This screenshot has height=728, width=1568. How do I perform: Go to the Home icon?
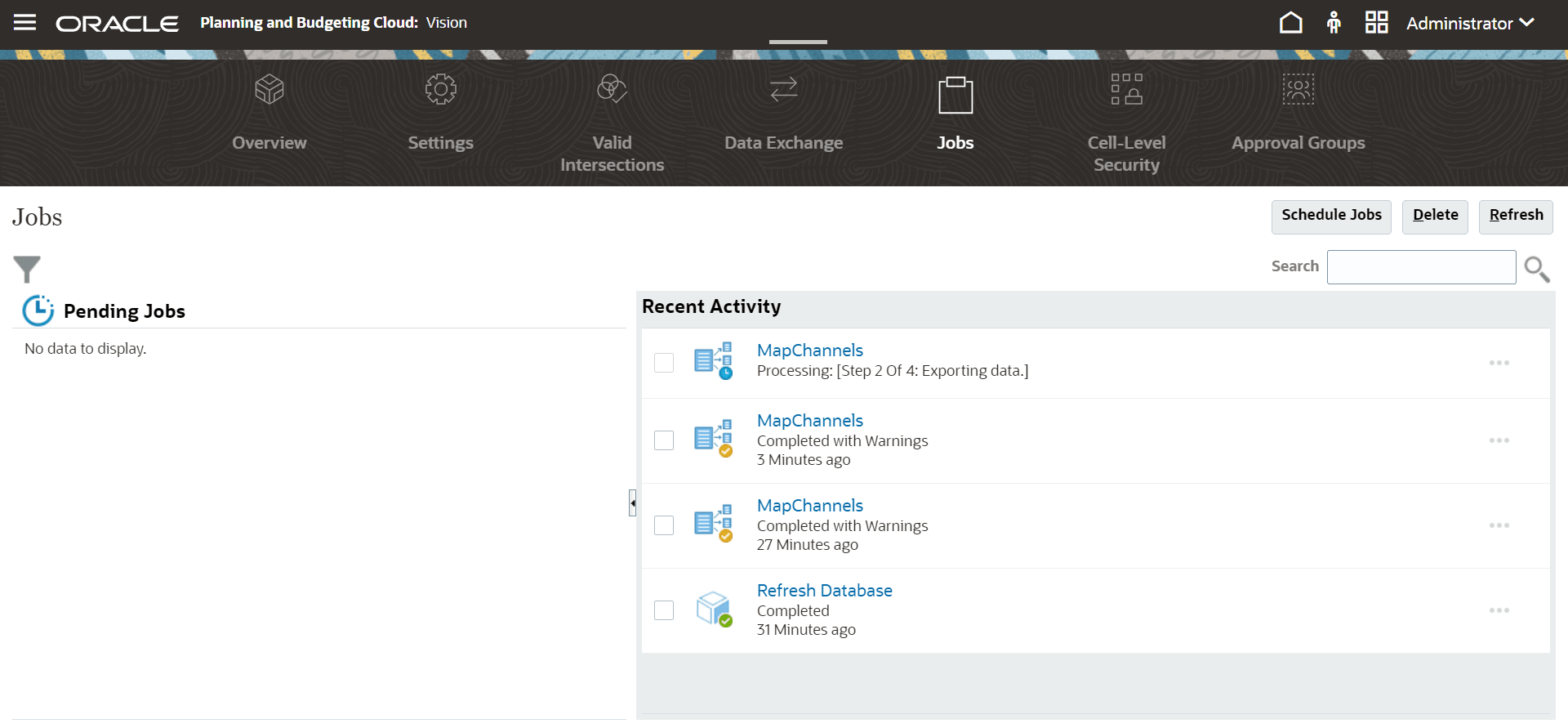[x=1290, y=22]
